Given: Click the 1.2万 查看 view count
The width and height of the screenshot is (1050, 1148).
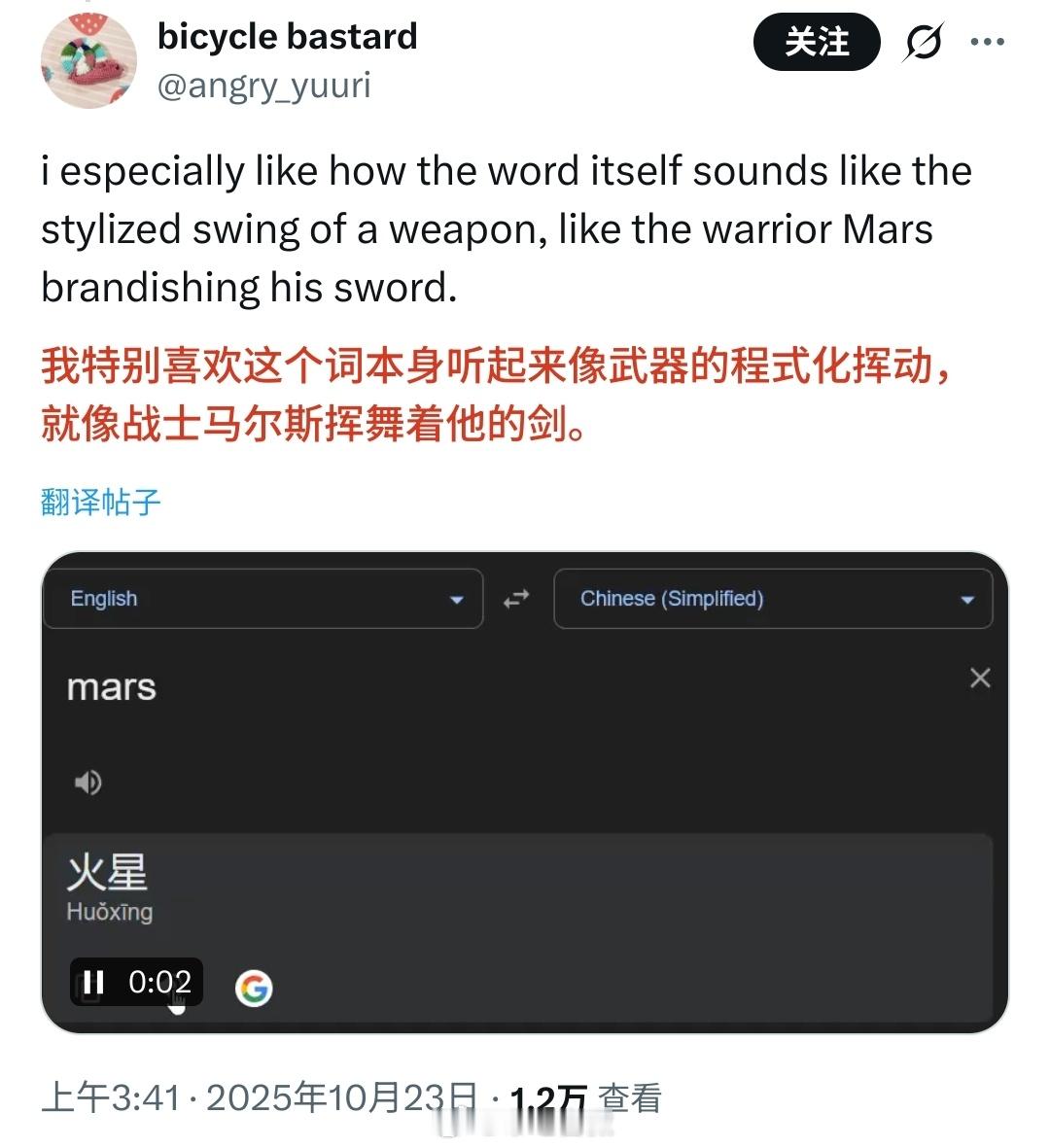Looking at the screenshot, I should [x=586, y=1099].
